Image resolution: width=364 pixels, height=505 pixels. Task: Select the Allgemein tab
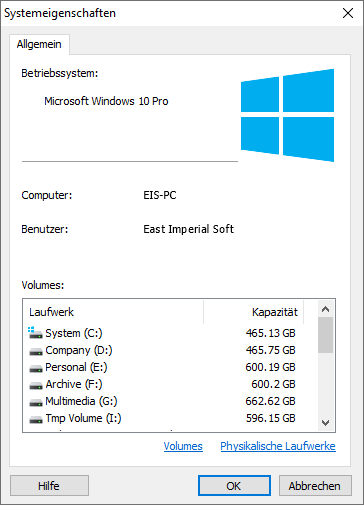pos(39,44)
